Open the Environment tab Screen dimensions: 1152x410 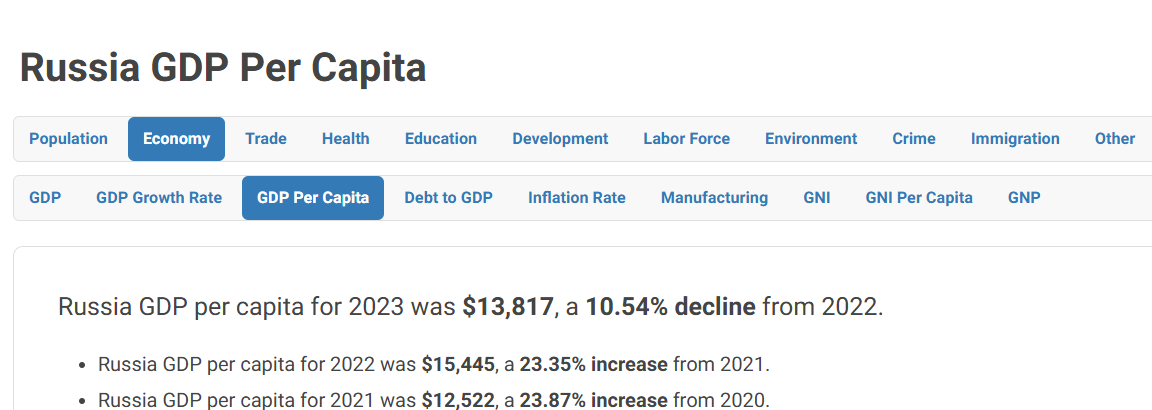click(811, 139)
